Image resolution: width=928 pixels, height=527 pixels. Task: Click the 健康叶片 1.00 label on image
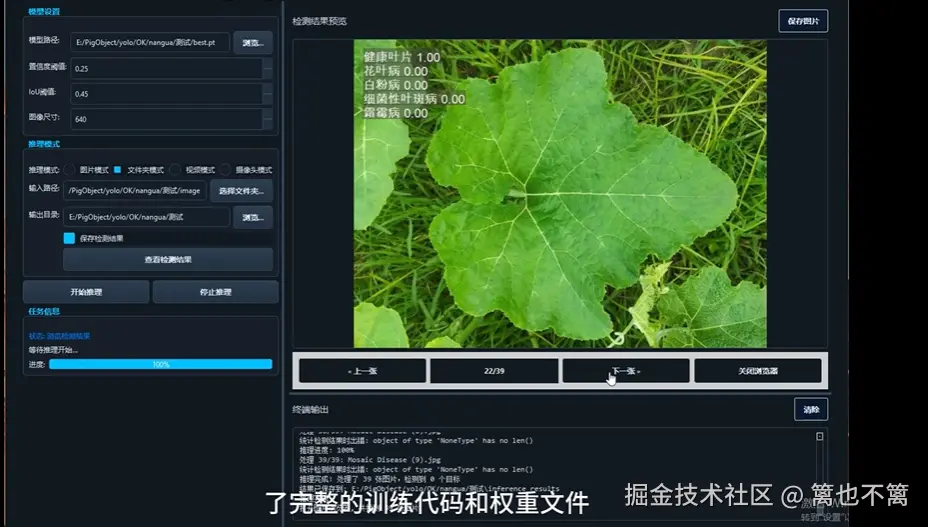[x=402, y=57]
